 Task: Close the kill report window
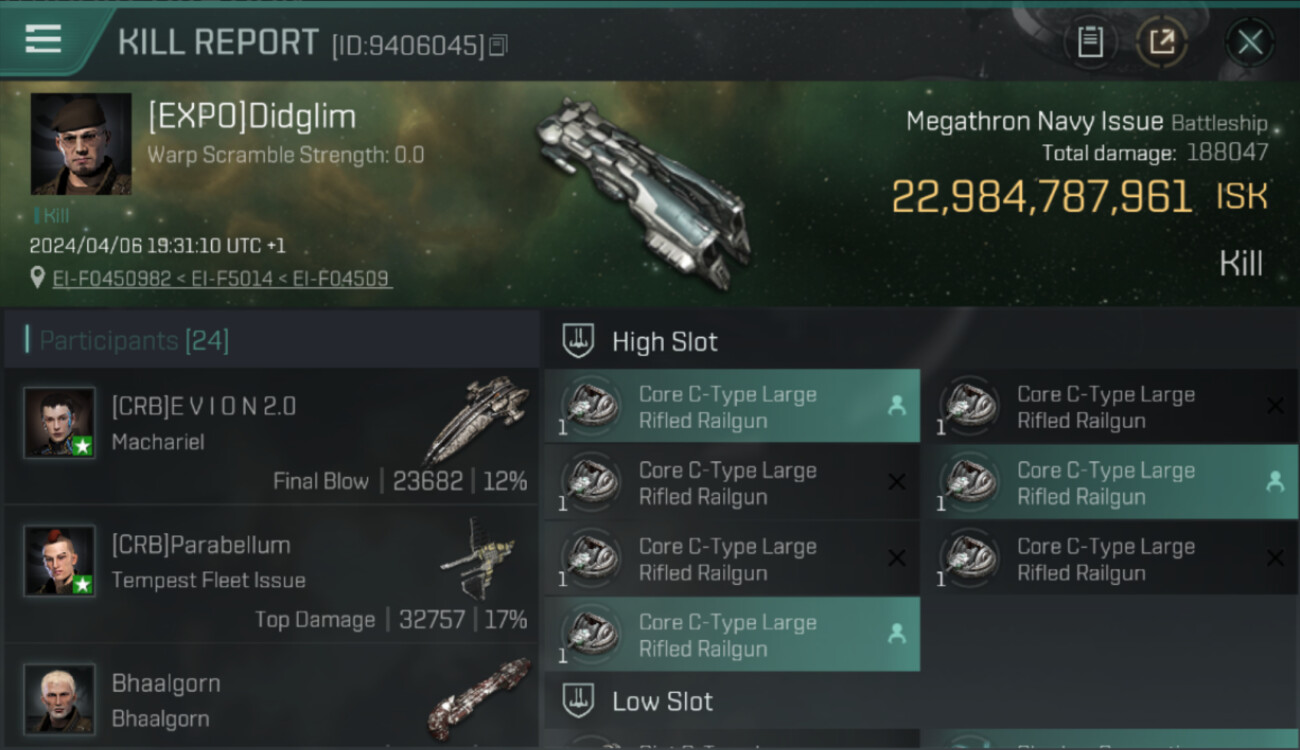click(x=1250, y=42)
